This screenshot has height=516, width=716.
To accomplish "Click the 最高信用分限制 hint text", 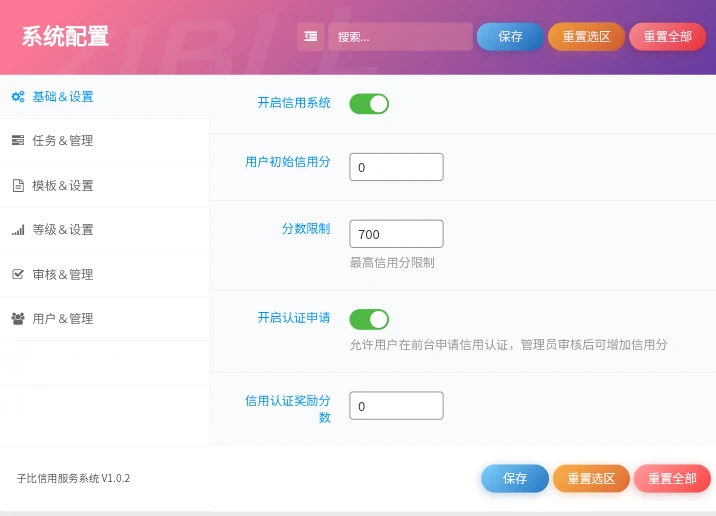I will tap(392, 263).
